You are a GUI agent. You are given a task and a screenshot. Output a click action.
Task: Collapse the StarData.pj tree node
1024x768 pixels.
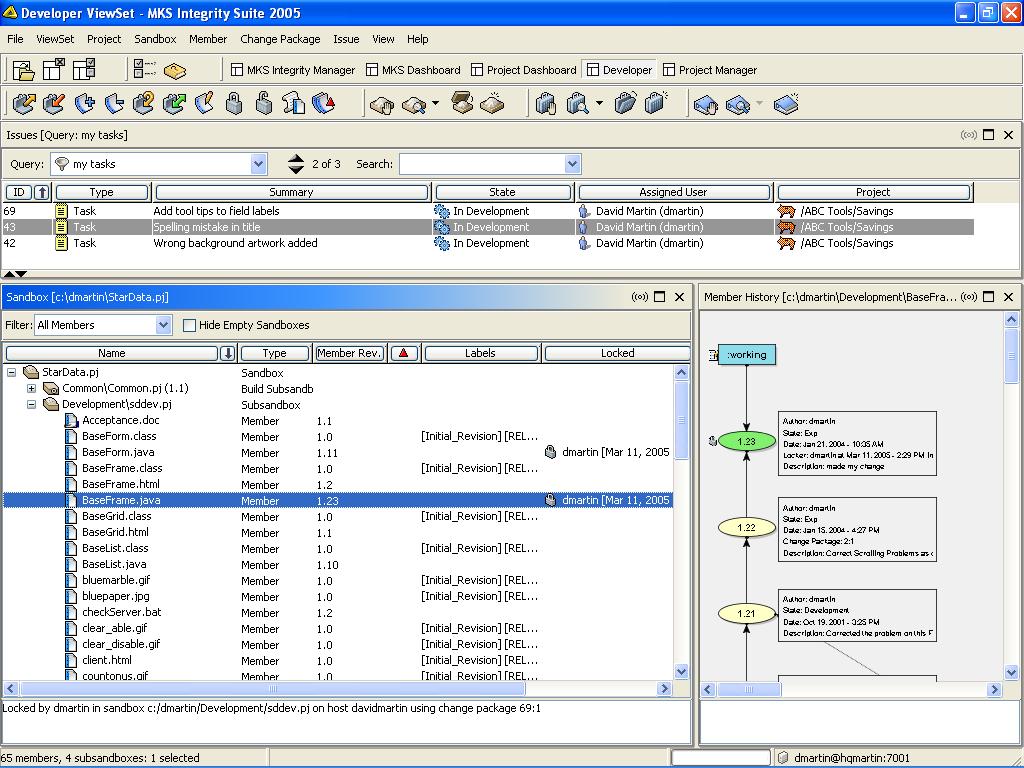click(x=12, y=373)
